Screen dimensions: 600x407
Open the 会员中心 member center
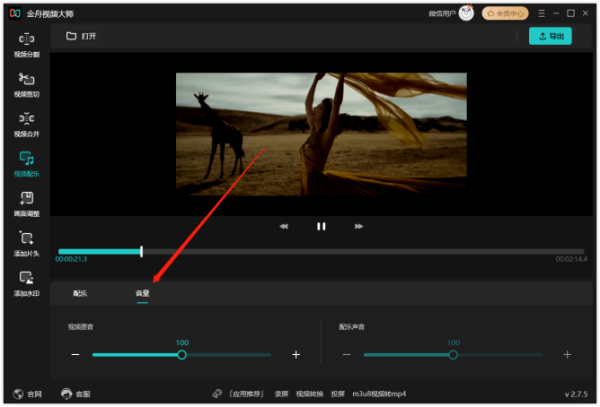[505, 14]
